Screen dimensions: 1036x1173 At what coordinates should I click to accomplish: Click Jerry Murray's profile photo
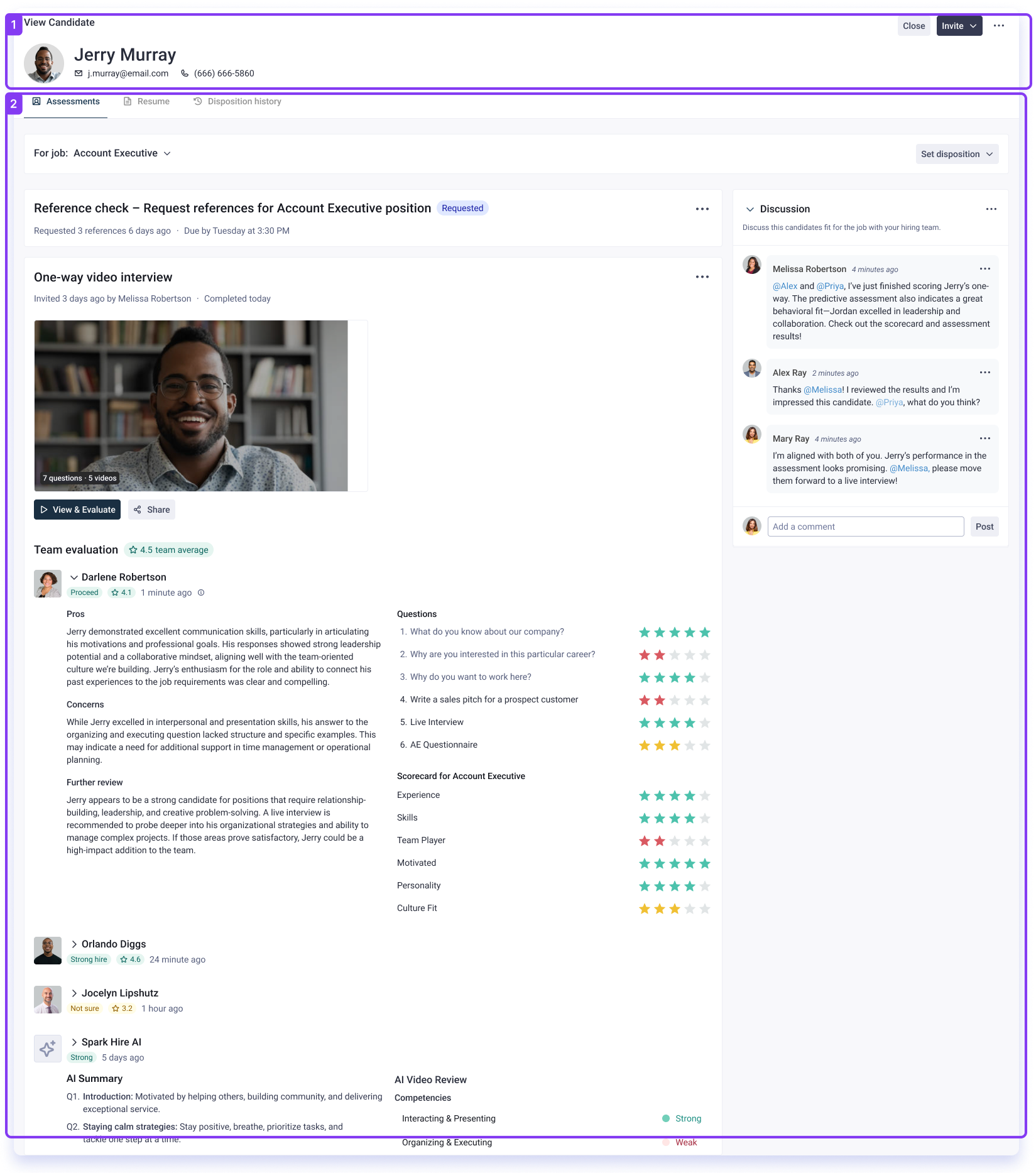pyautogui.click(x=44, y=63)
